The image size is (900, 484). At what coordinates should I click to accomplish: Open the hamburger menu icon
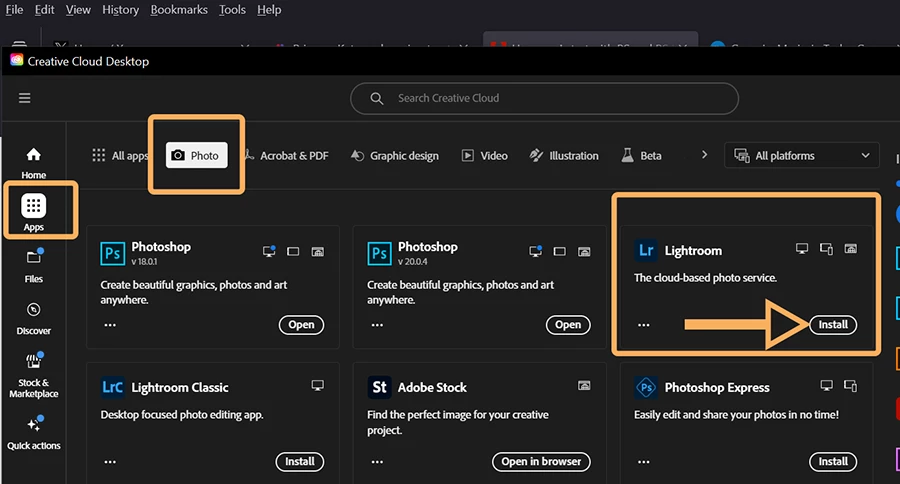25,98
